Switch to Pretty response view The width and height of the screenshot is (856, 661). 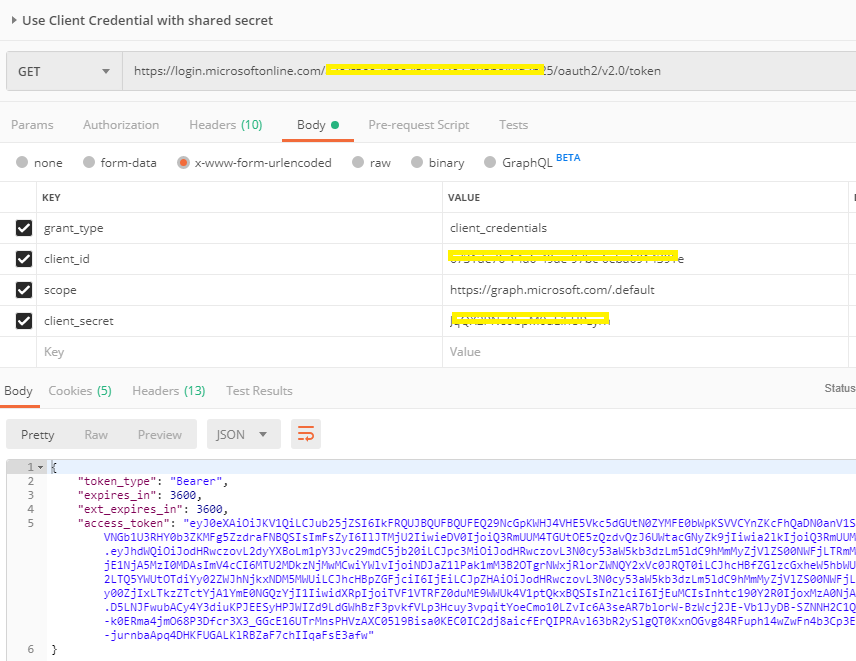point(38,434)
